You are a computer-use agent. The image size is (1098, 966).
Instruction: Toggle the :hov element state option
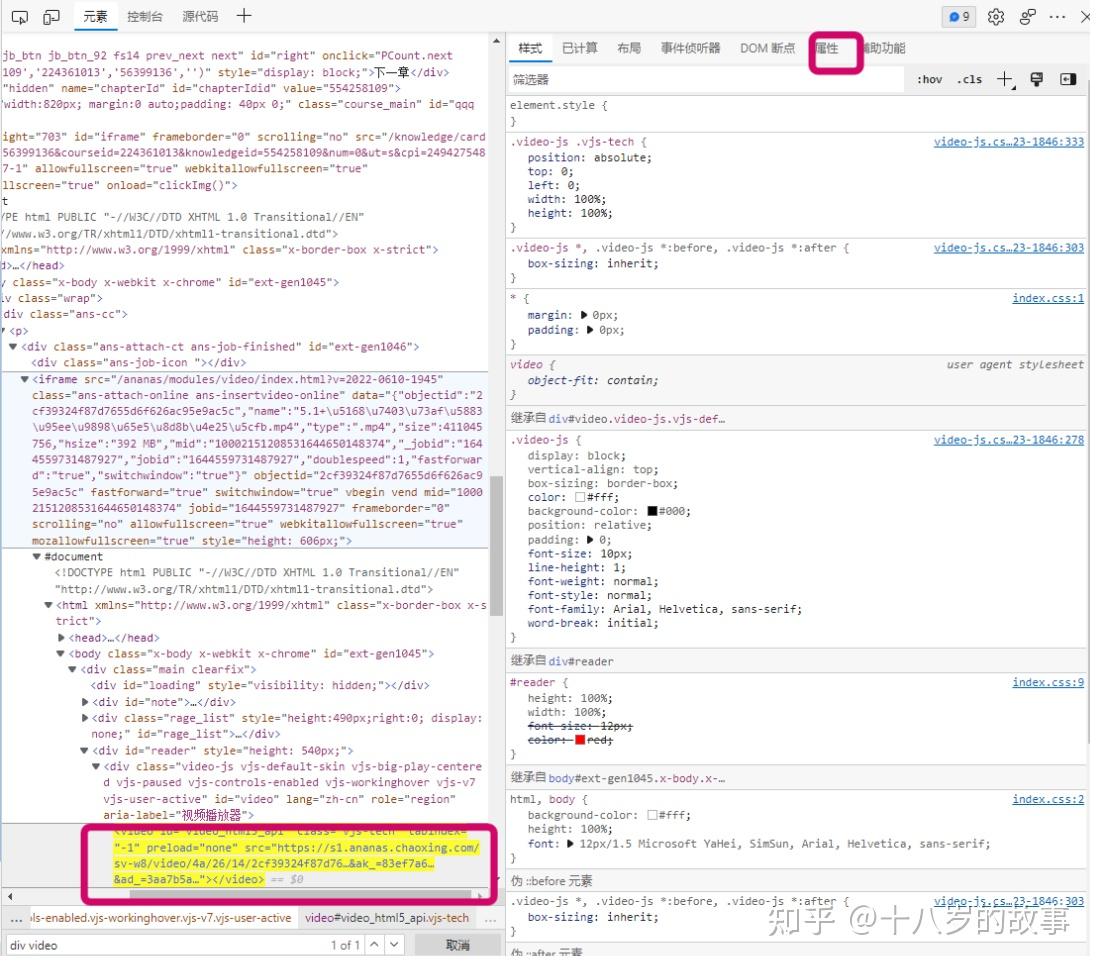[929, 80]
